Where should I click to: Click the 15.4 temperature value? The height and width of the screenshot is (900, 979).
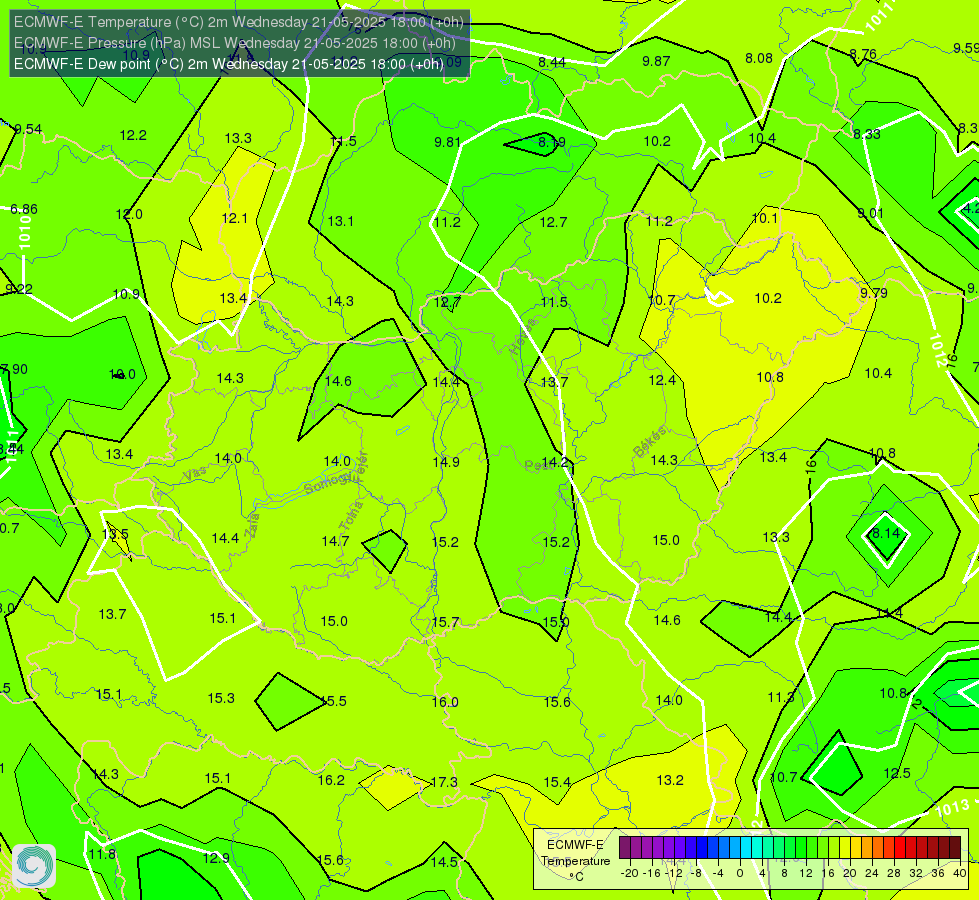pos(557,782)
